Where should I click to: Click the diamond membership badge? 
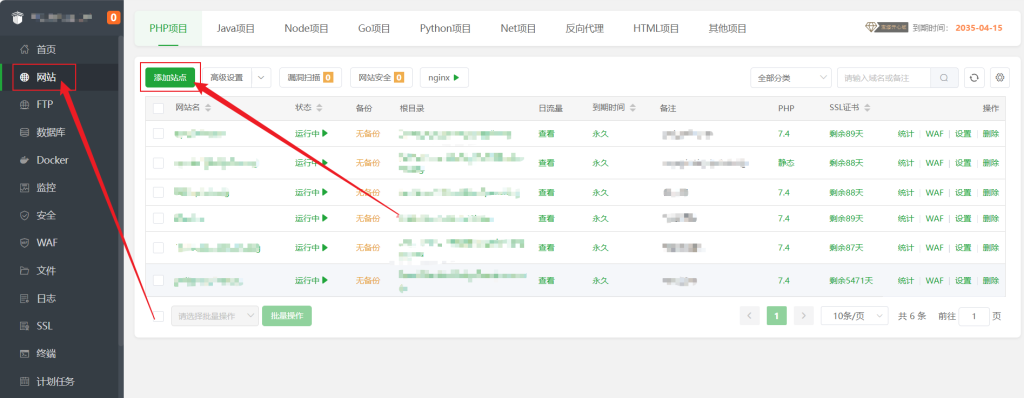click(886, 27)
